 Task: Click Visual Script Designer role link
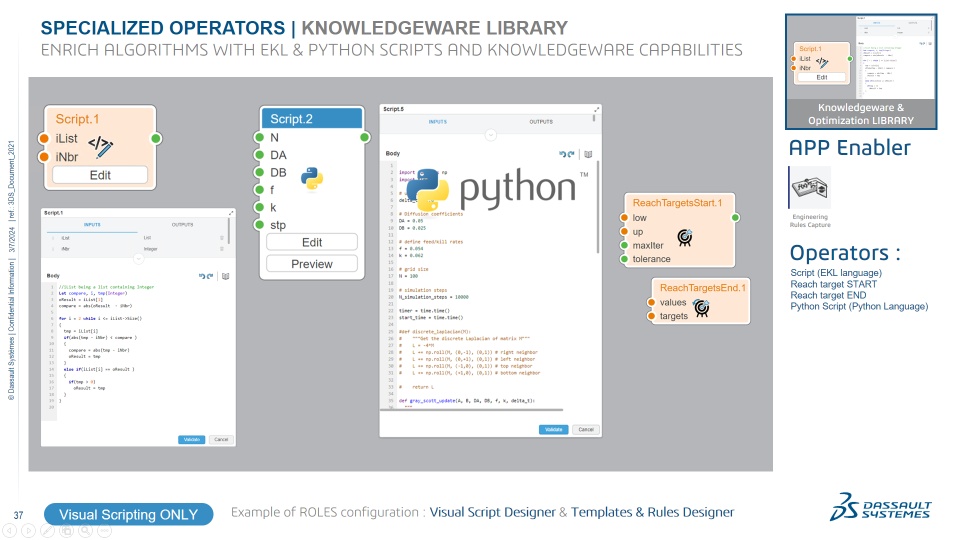pos(492,512)
